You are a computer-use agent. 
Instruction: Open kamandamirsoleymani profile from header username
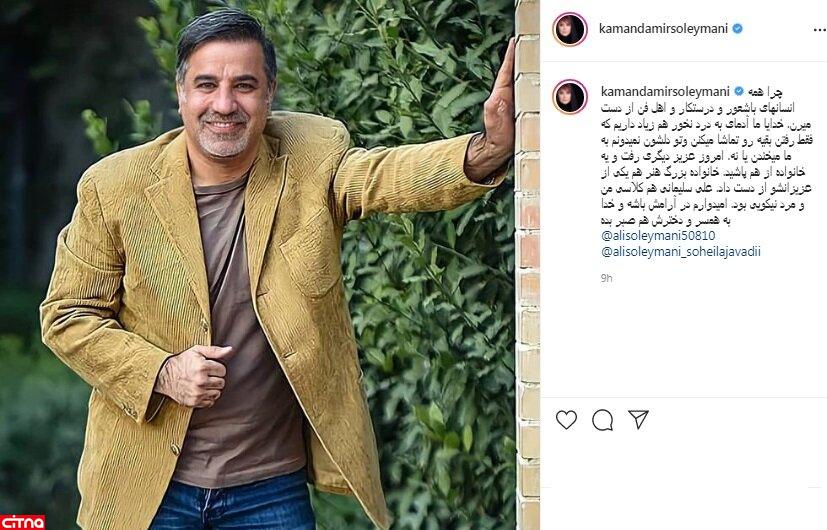tap(663, 28)
